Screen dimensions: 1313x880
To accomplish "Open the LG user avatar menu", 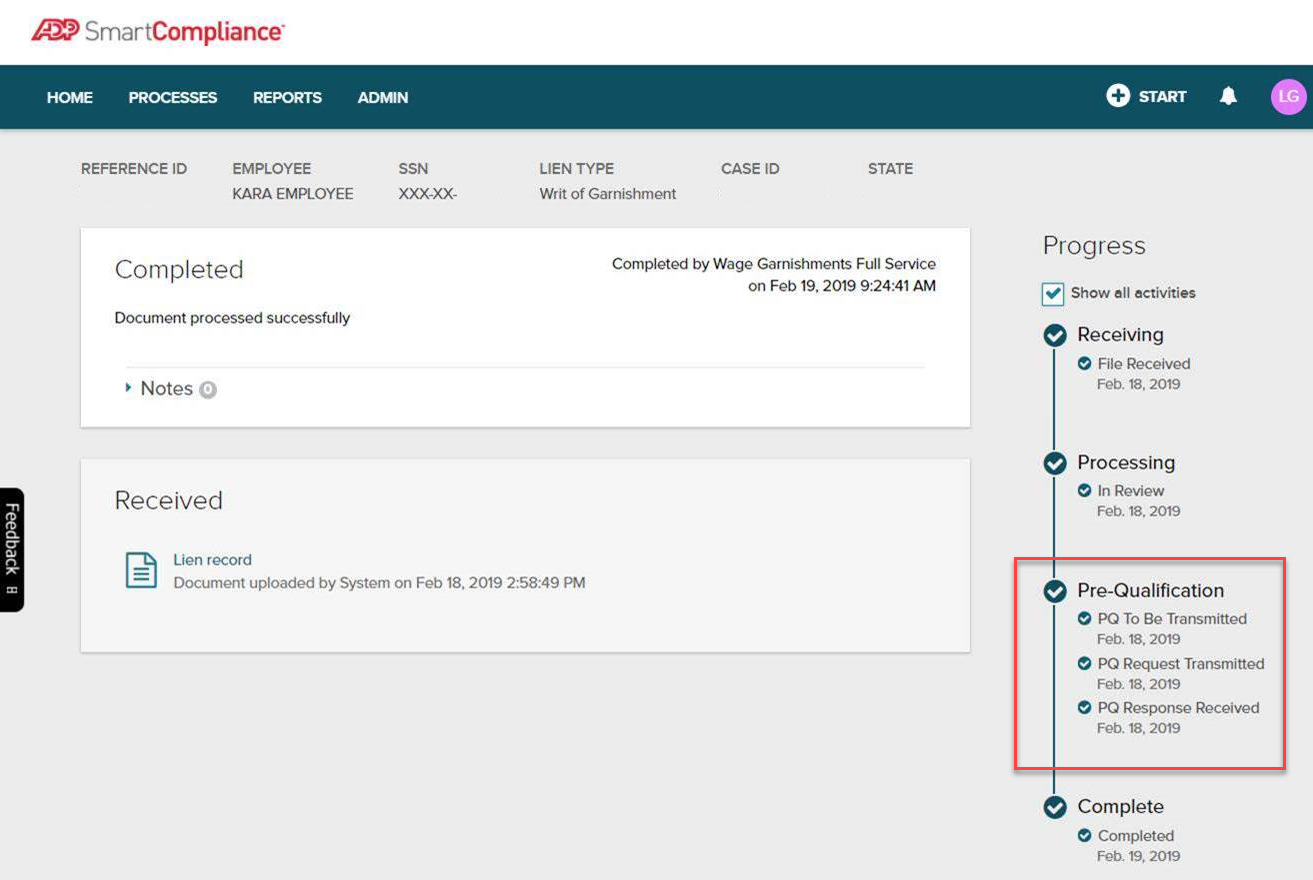I will click(x=1289, y=97).
